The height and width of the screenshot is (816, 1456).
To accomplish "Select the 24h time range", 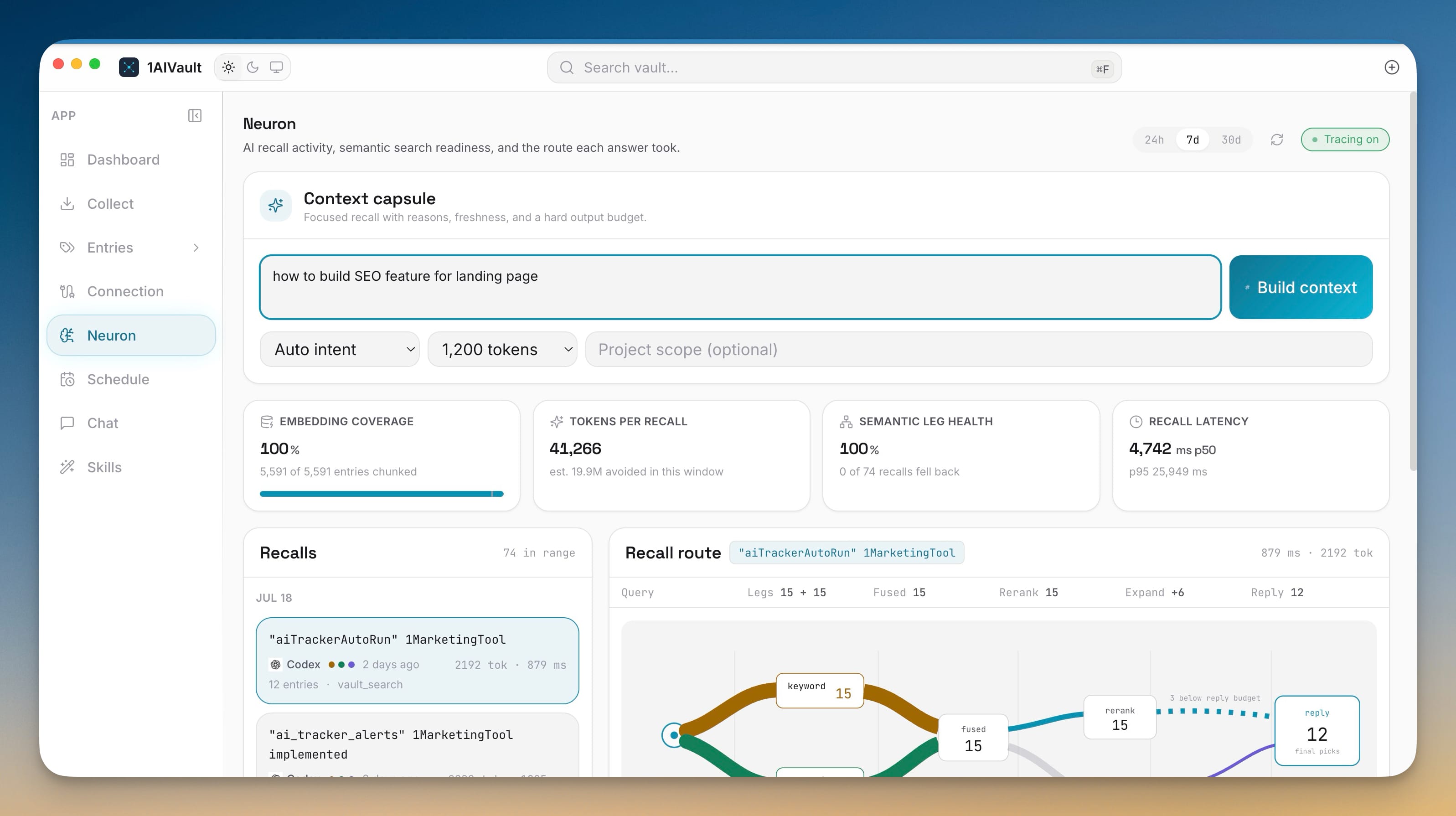I will tap(1154, 139).
